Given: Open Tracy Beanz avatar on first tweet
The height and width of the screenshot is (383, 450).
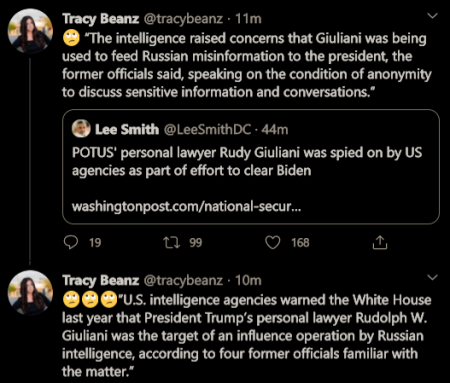Looking at the screenshot, I should pyautogui.click(x=30, y=31).
